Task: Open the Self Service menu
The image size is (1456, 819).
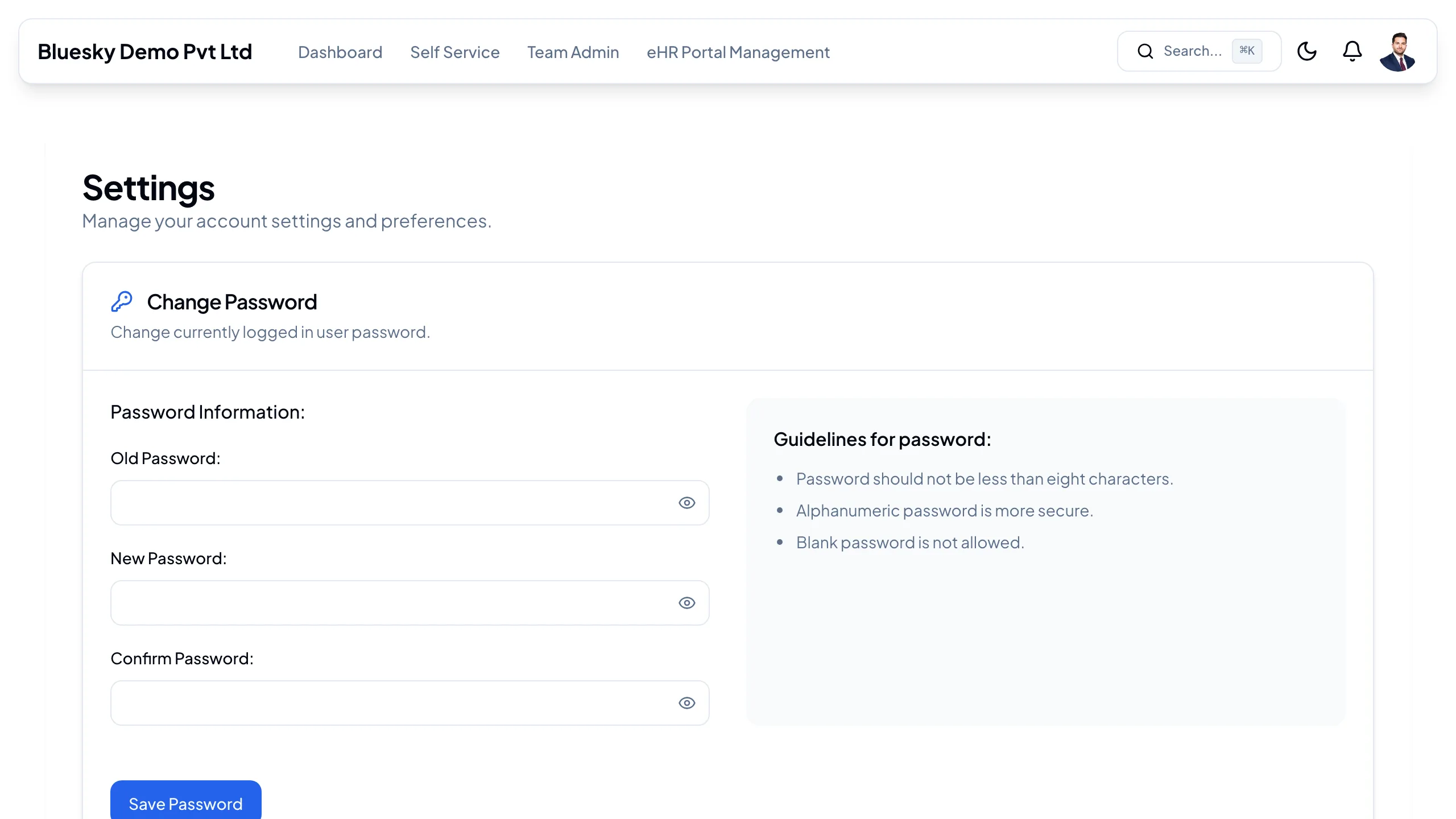Action: tap(454, 52)
